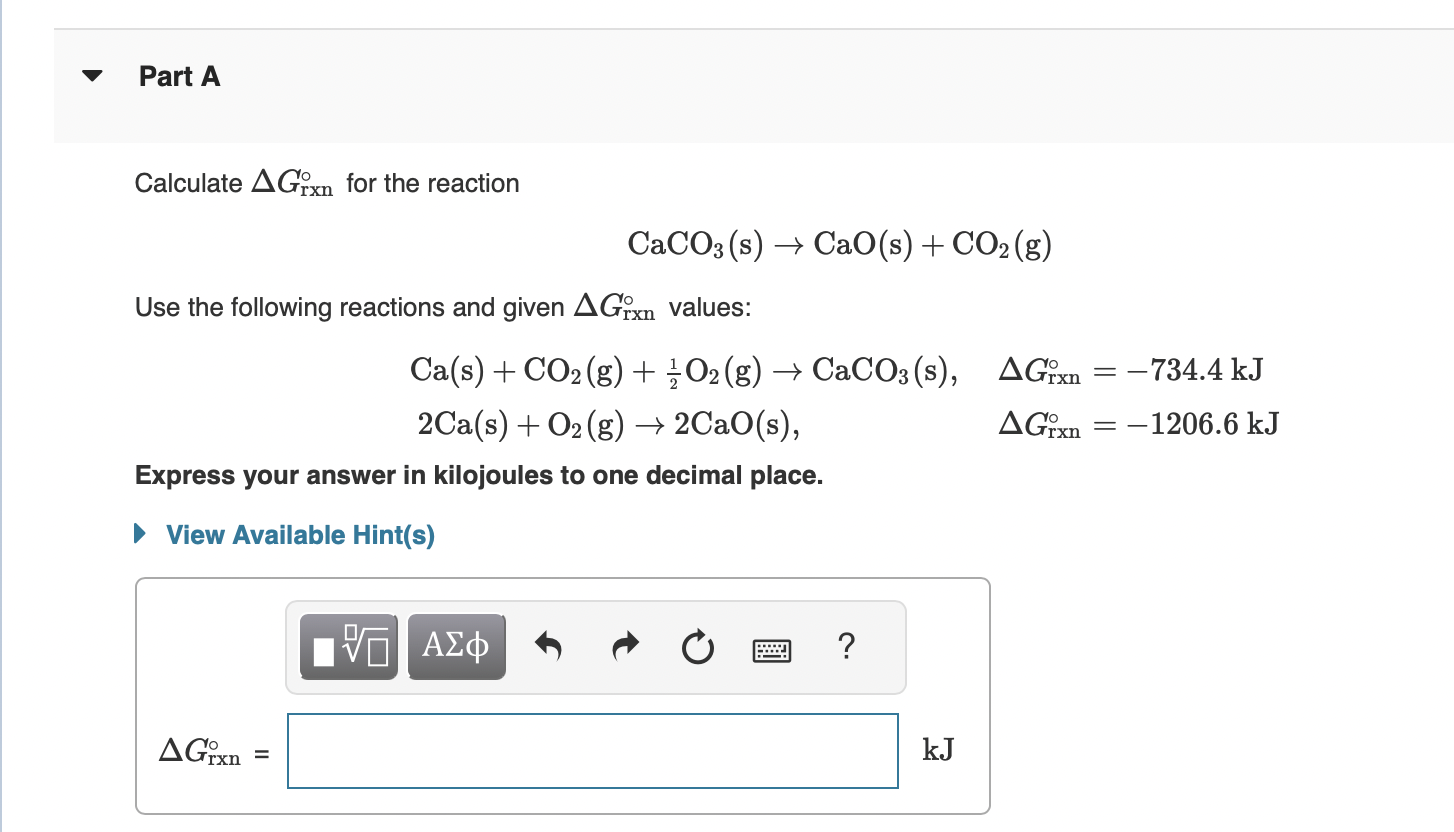Open the ΑΣφ Greek symbols palette
This screenshot has width=1454, height=832.
tap(456, 646)
